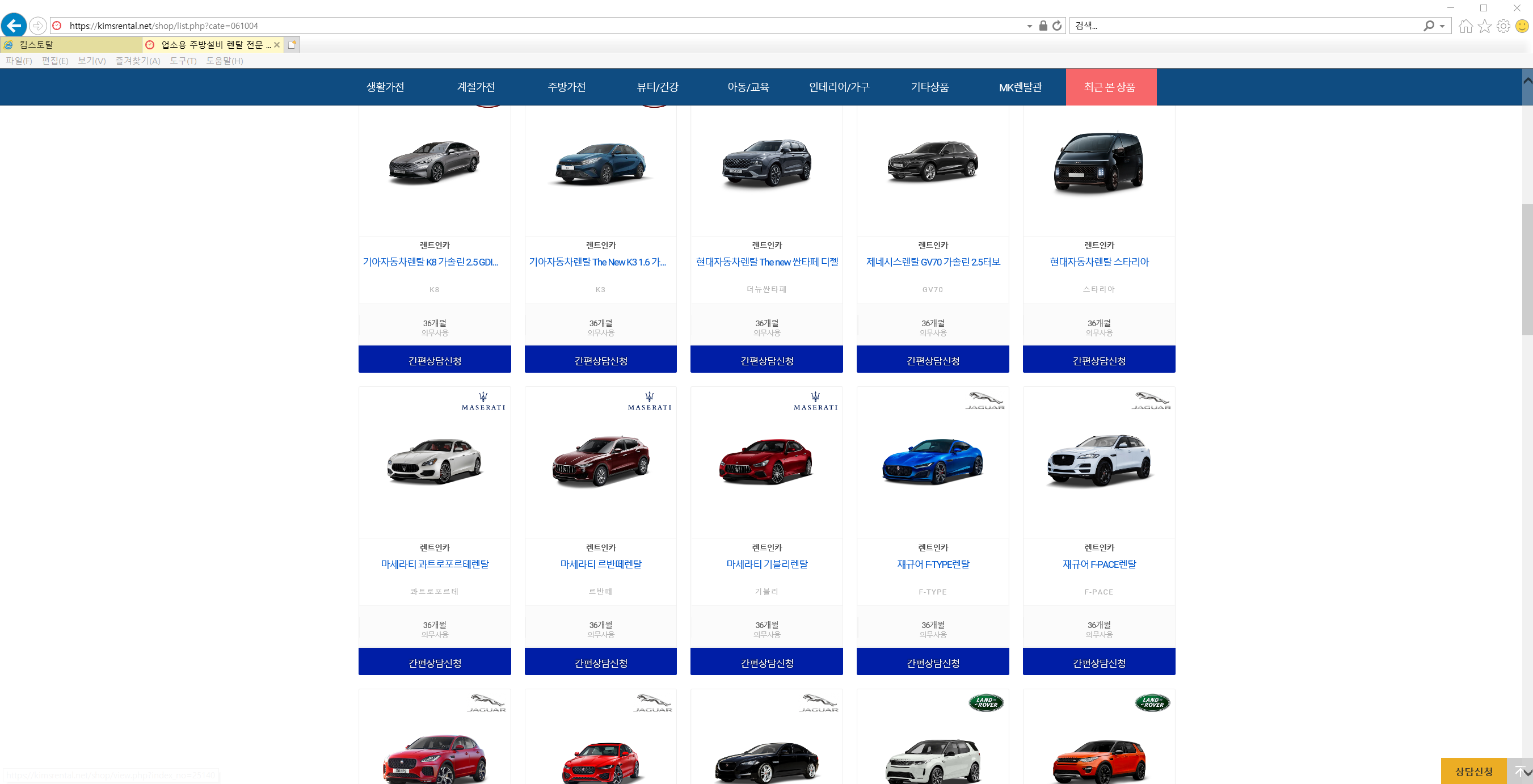Click the security lock icon
Image resolution: width=1533 pixels, height=784 pixels.
[1043, 26]
